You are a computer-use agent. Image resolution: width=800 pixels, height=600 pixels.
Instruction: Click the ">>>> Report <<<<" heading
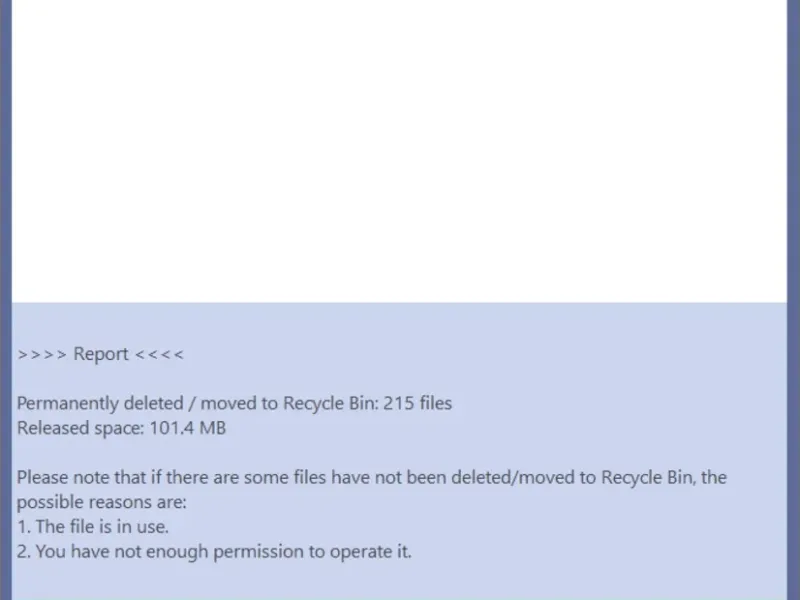click(x=100, y=354)
